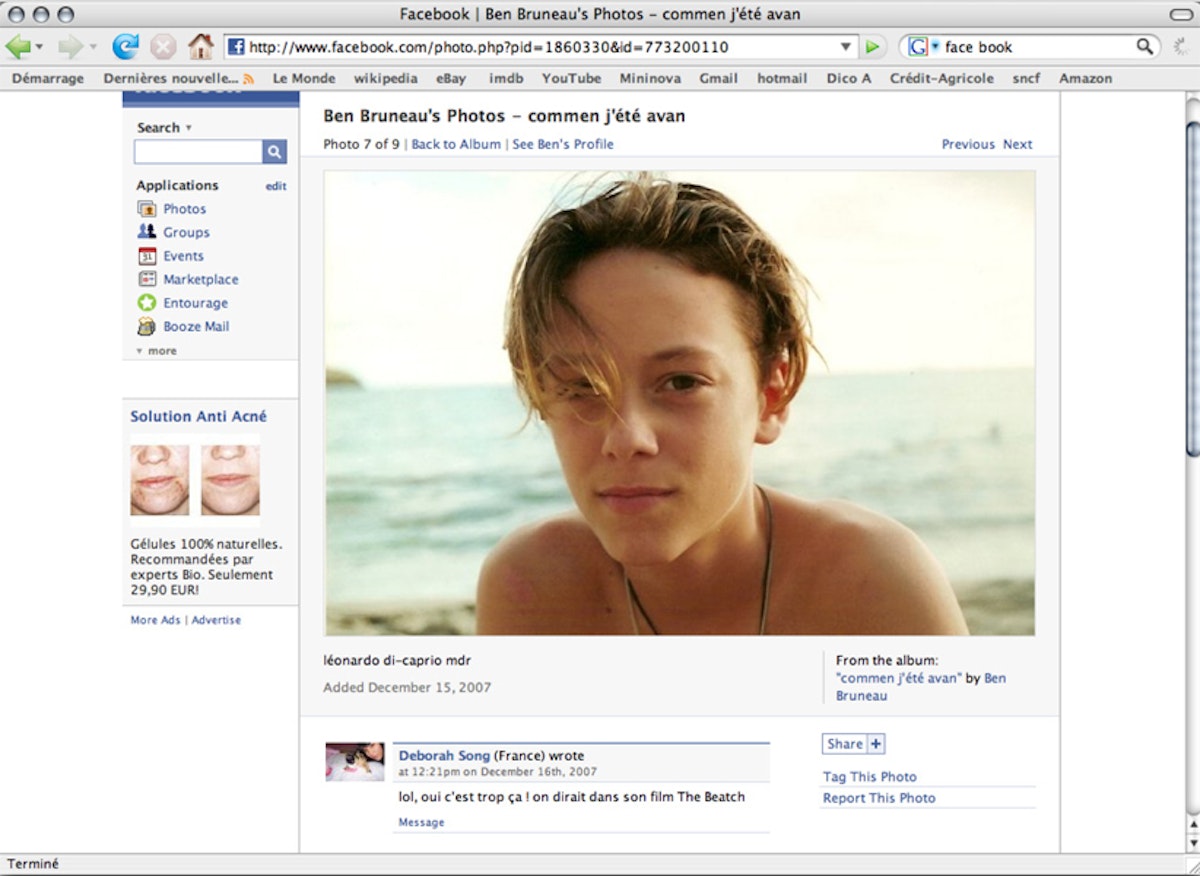Screen dimensions: 1200x876
Task: Click the magnifier in the browser search box
Action: tap(1145, 47)
